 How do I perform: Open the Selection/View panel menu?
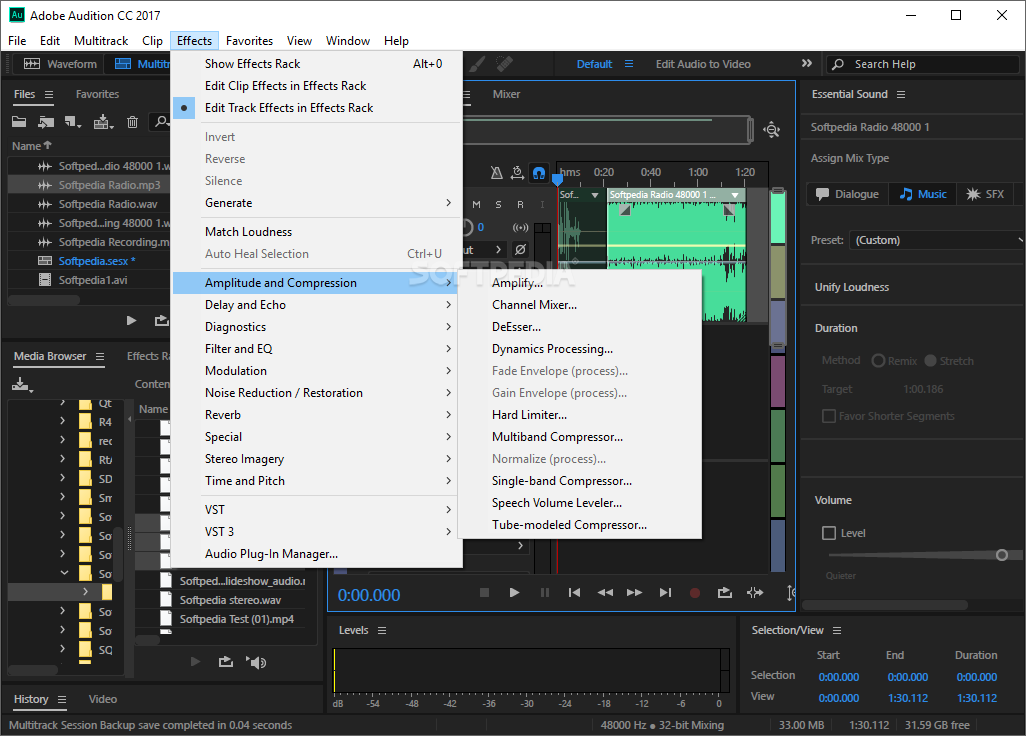837,631
